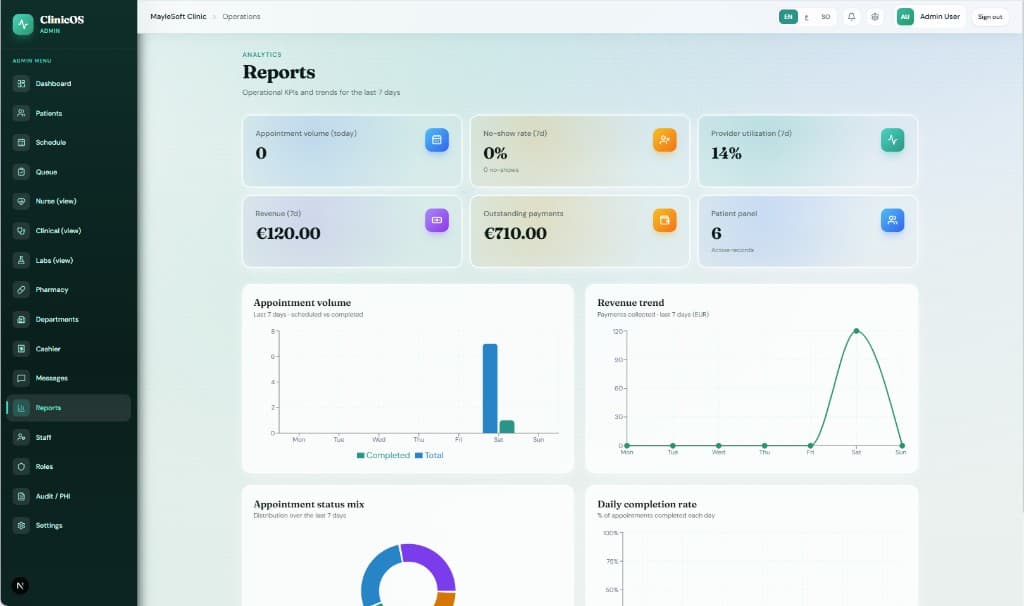This screenshot has height=606, width=1024.
Task: Click the Appointment status mix title
Action: tap(309, 504)
